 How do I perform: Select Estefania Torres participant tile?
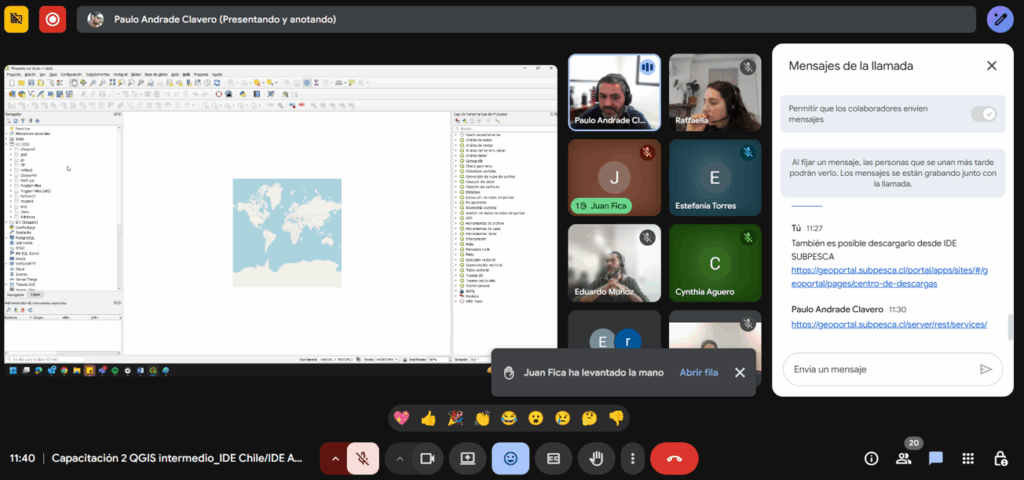pyautogui.click(x=715, y=178)
